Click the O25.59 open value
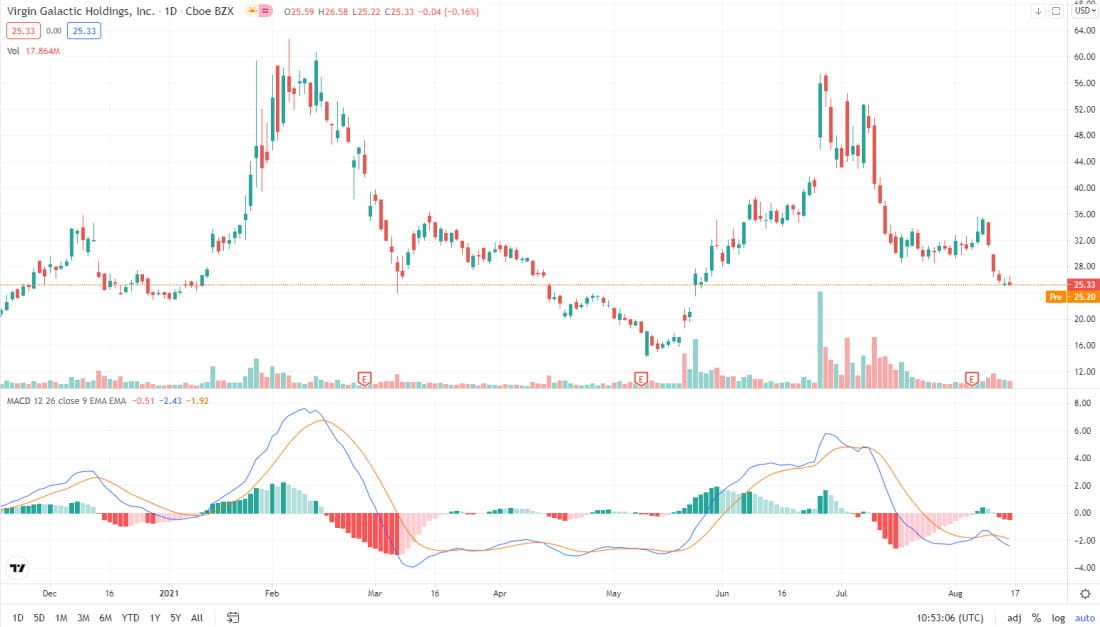Screen dimensions: 1100x627 click(x=299, y=12)
